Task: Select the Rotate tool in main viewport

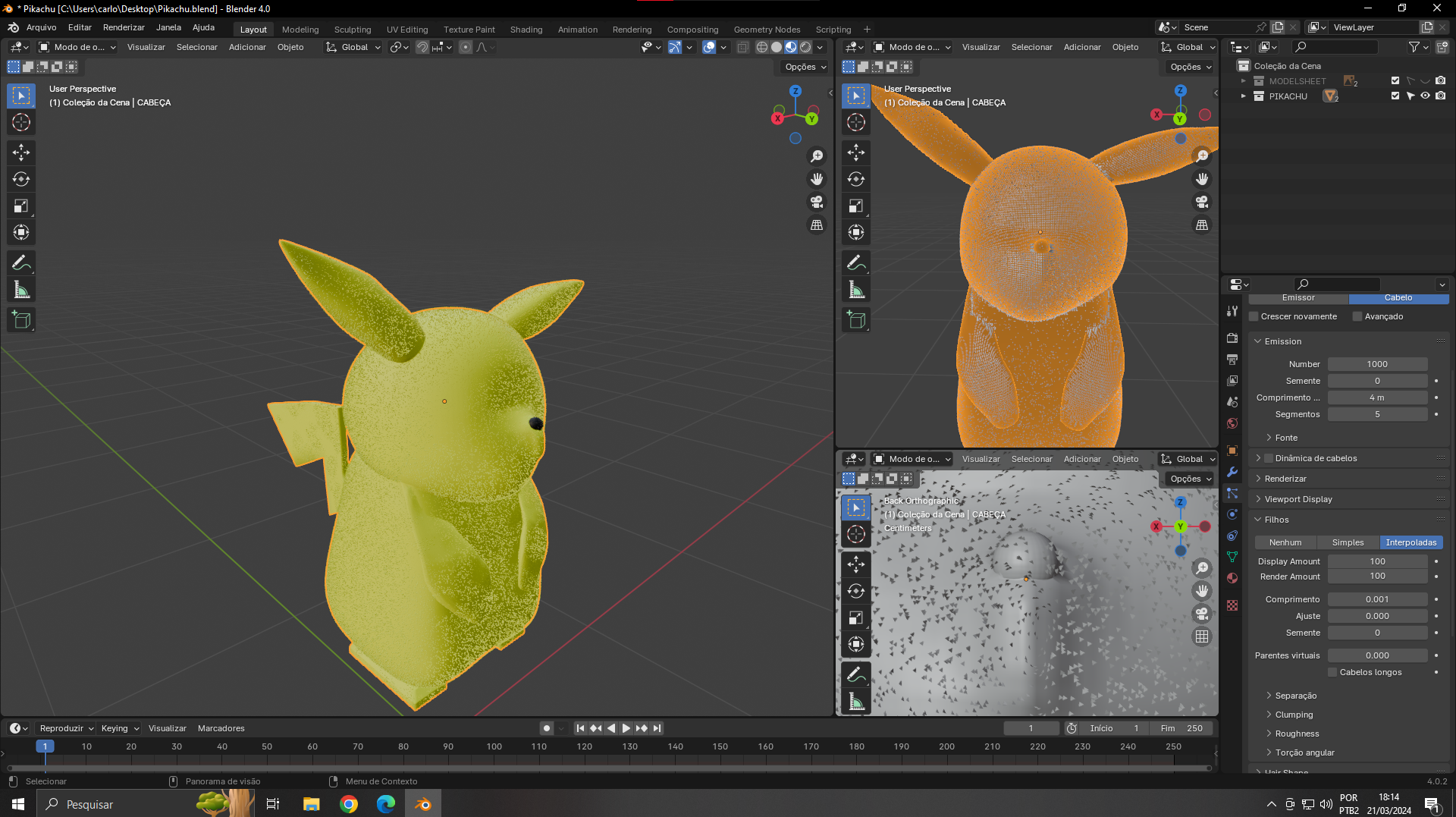Action: (21, 179)
